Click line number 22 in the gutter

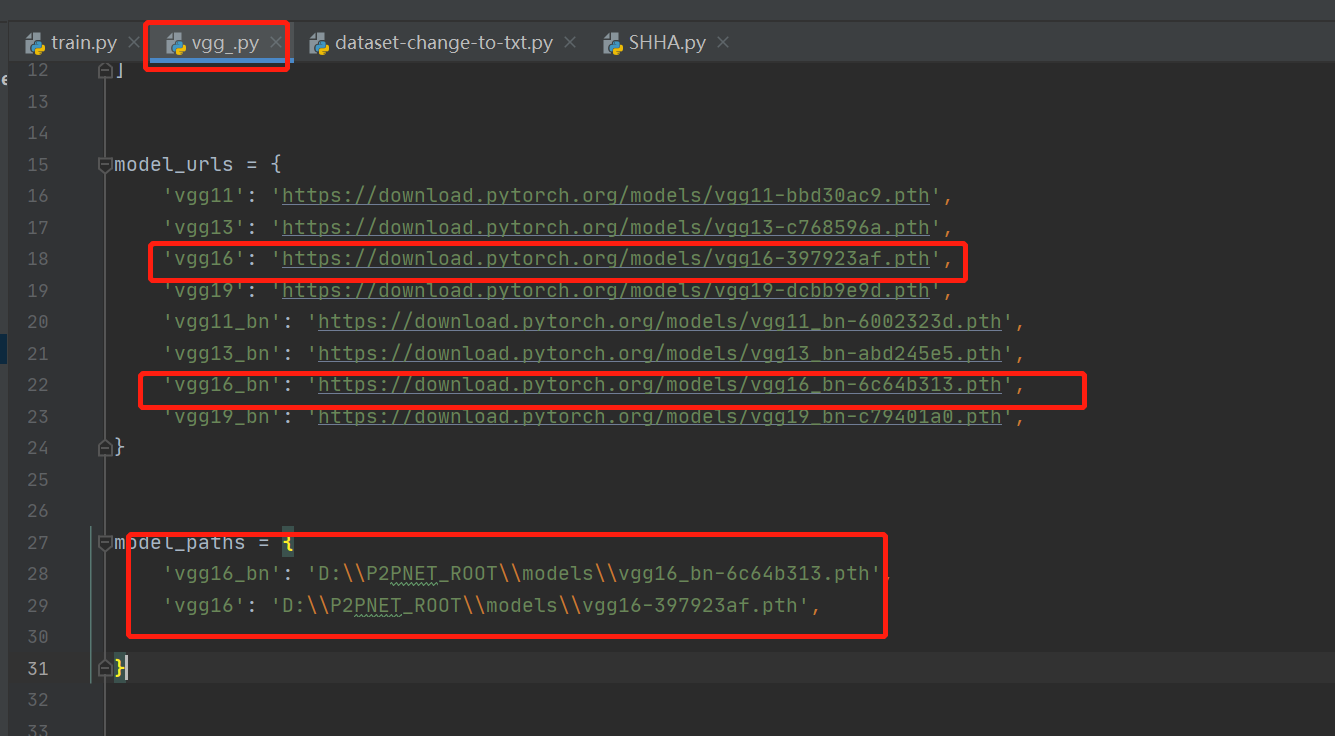[x=37, y=385]
